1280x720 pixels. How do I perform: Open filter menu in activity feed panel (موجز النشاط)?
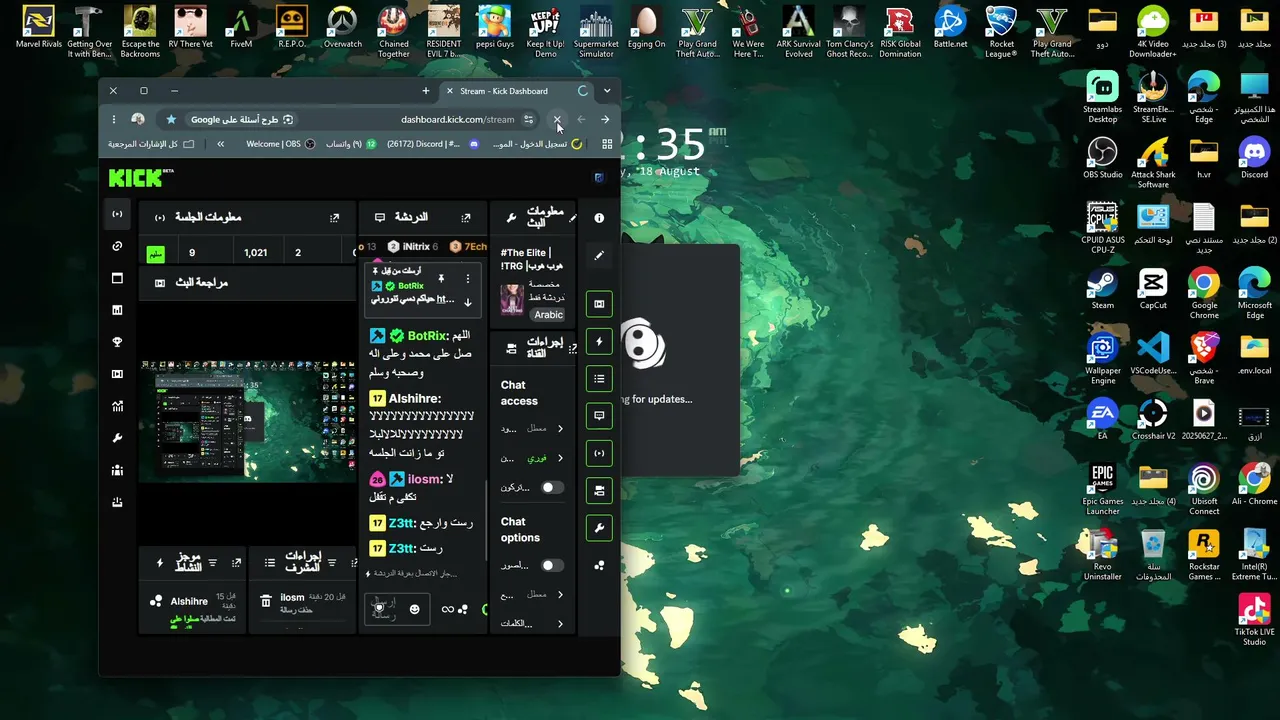[212, 563]
